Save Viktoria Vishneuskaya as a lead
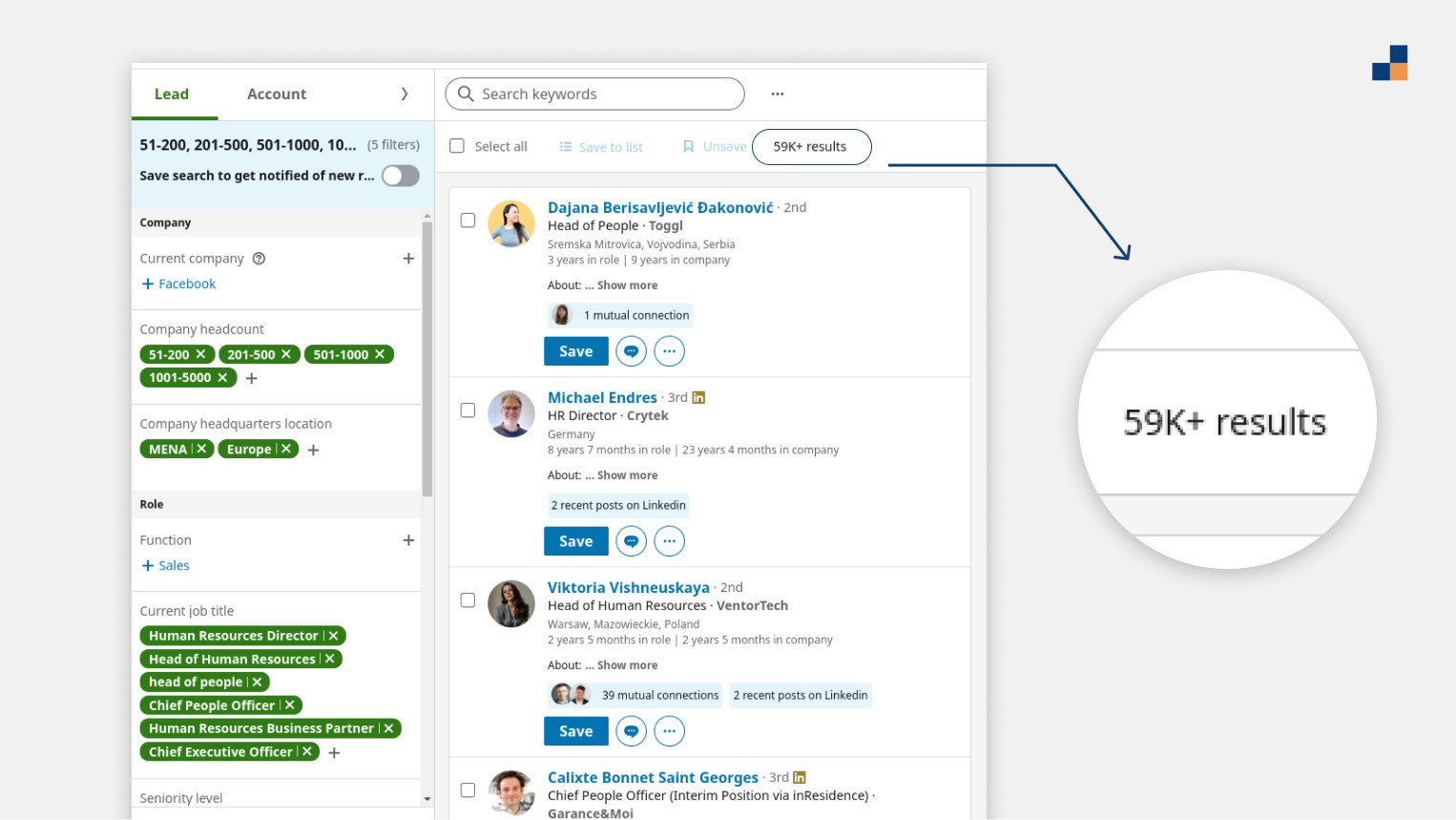 pos(575,731)
